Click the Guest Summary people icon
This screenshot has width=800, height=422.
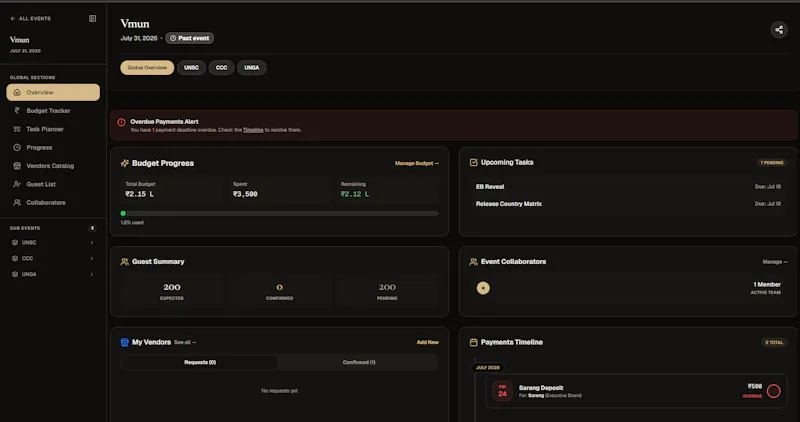[x=124, y=261]
